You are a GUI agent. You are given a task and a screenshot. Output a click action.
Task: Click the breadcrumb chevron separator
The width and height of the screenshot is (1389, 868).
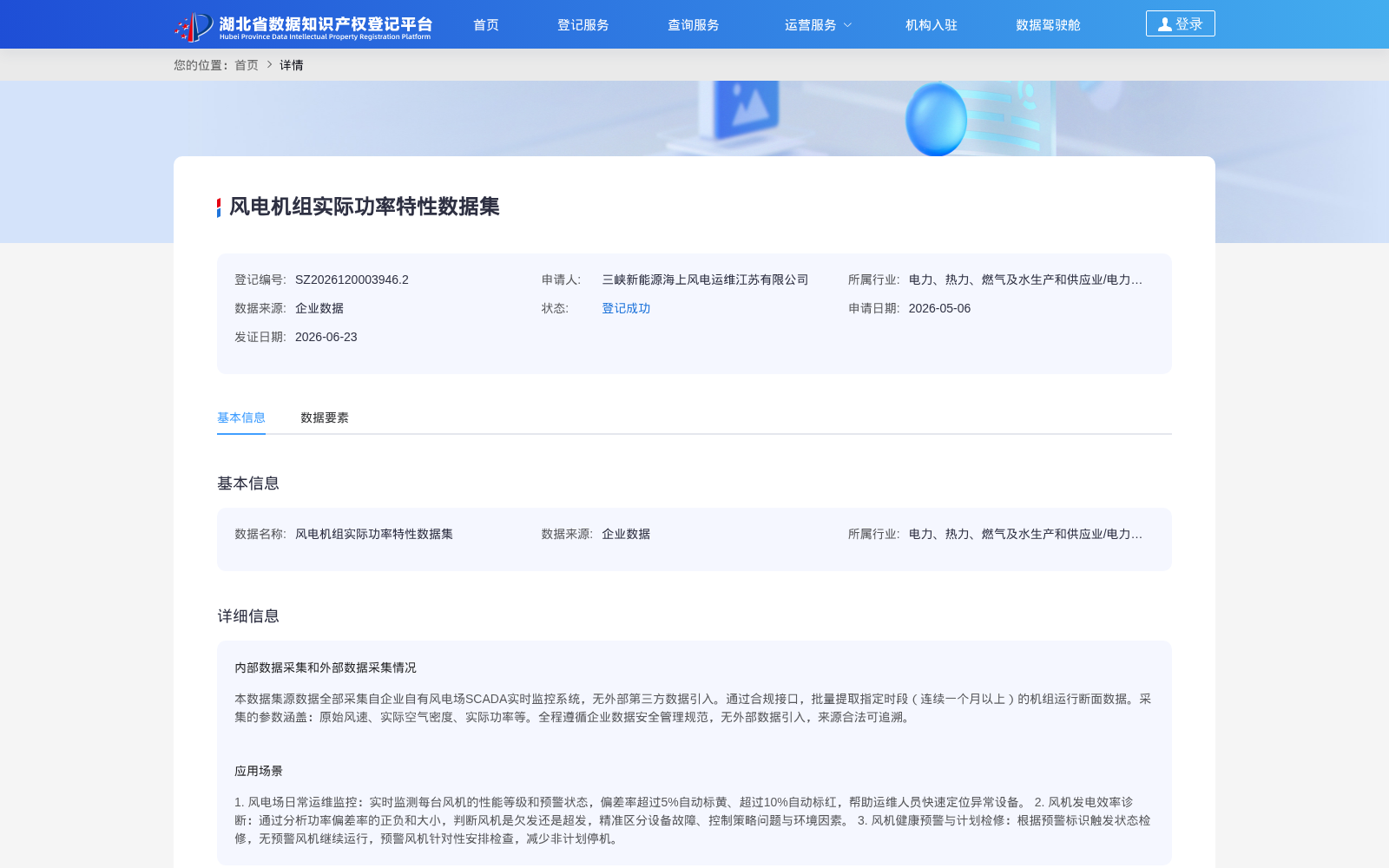coord(269,65)
